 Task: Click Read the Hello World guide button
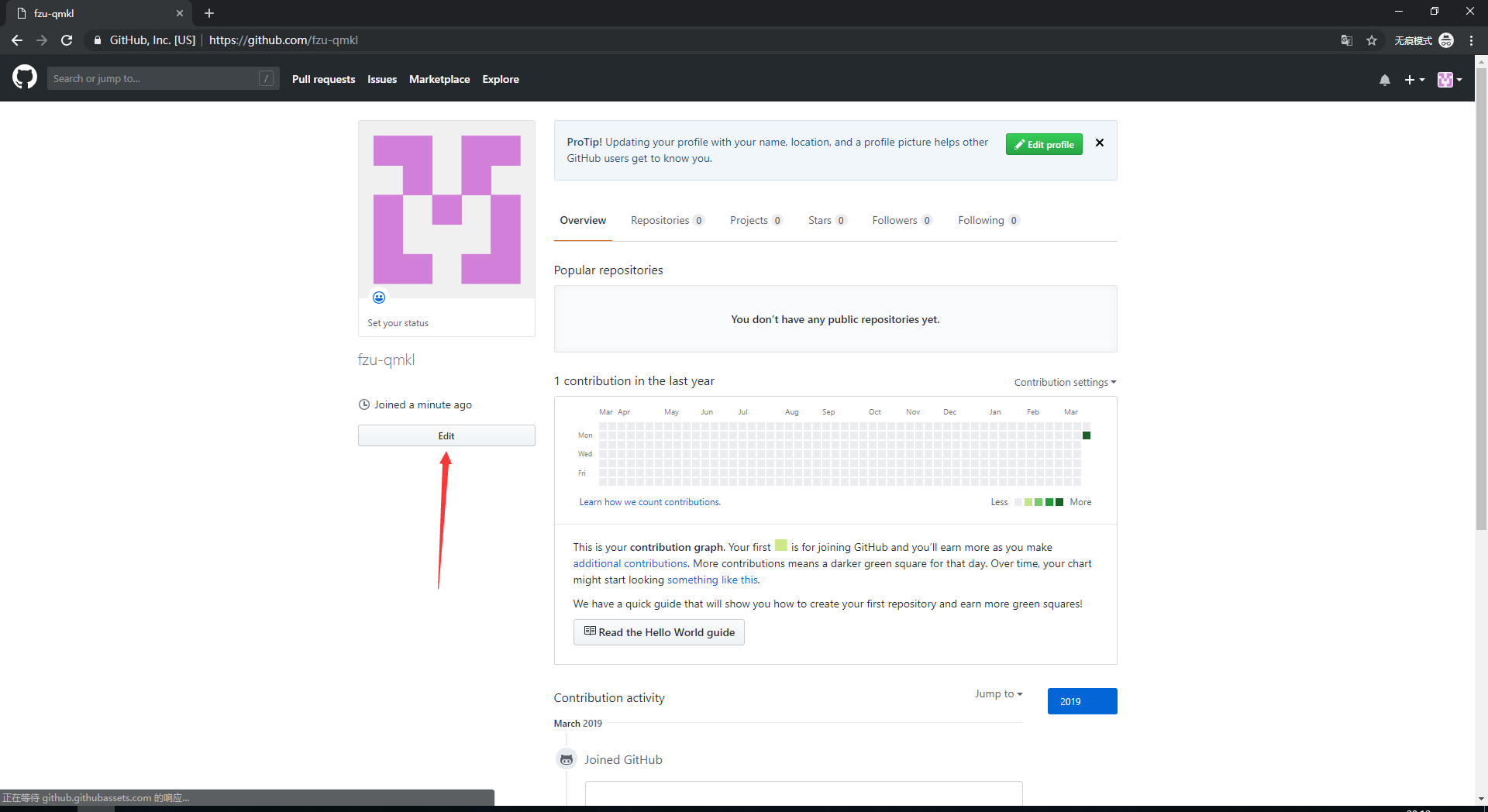659,632
